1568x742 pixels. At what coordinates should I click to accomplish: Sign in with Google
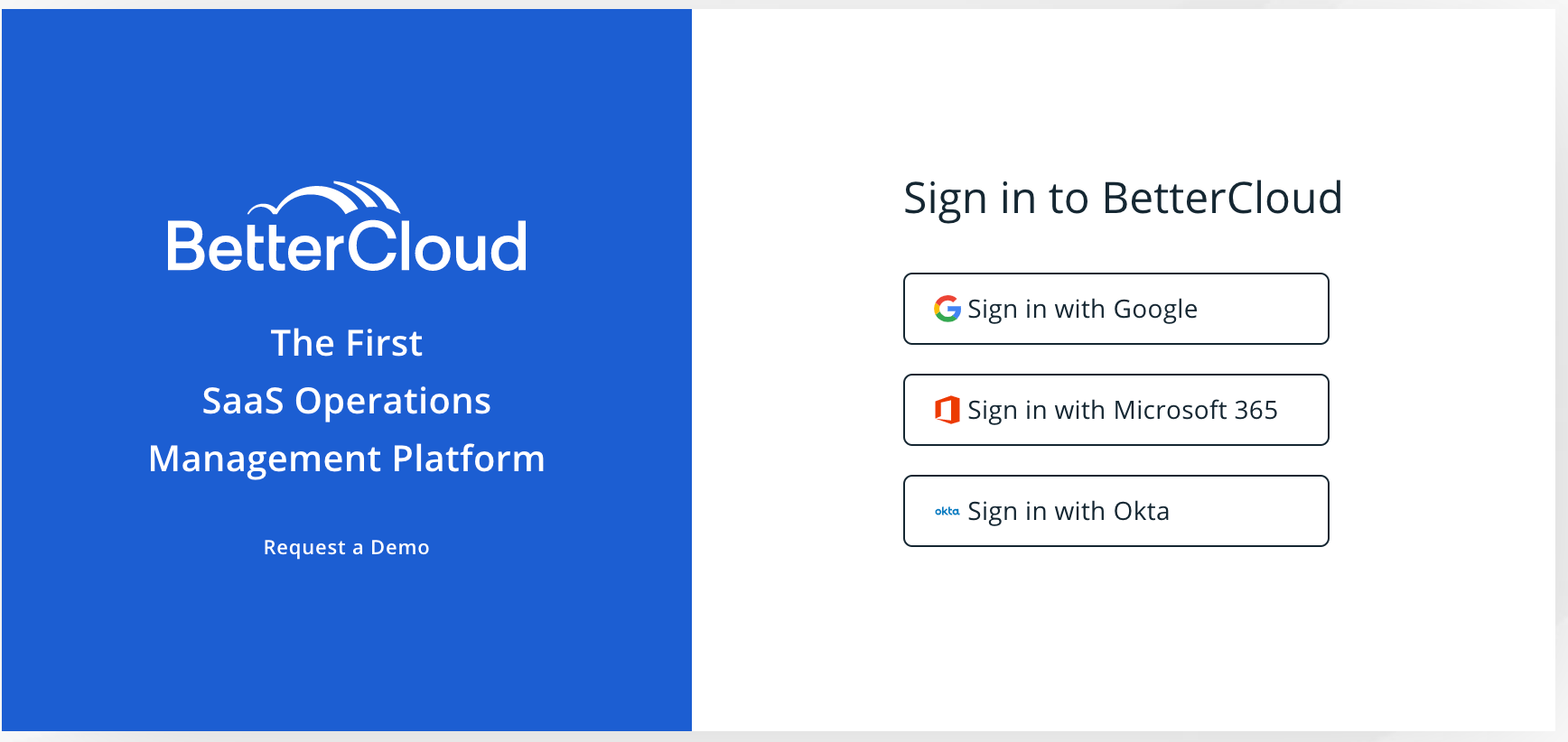(1115, 309)
